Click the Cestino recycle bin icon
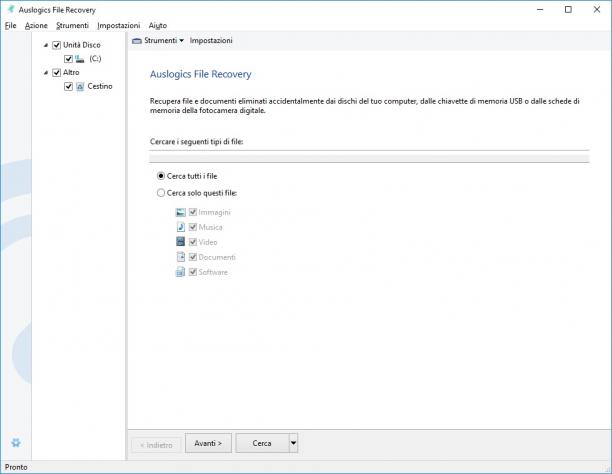Viewport: 612px width, 474px height. 80,86
